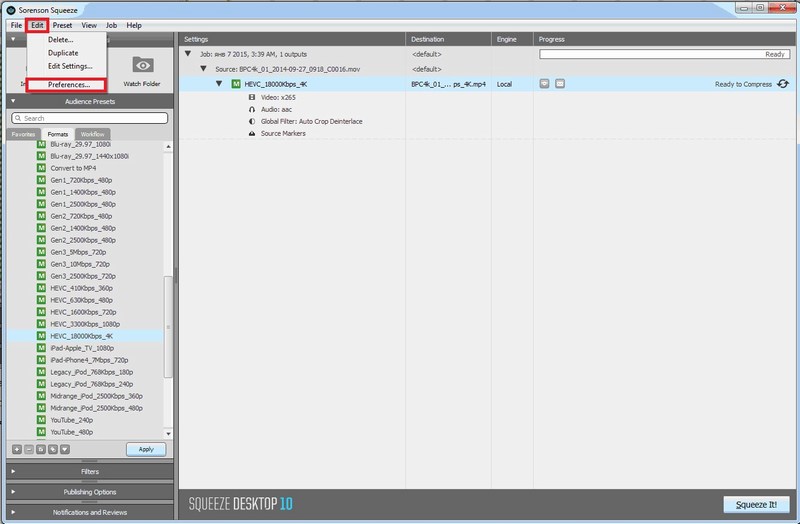Click the Audio: aac headphones icon
Screen dimensions: 800x524
pos(252,109)
